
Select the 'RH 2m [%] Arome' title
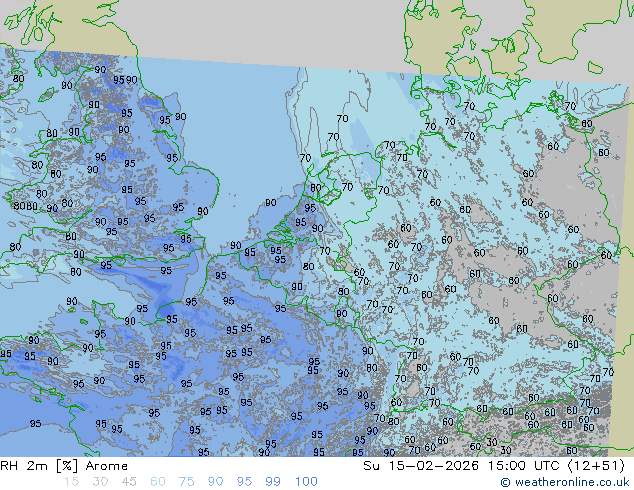tap(64, 466)
